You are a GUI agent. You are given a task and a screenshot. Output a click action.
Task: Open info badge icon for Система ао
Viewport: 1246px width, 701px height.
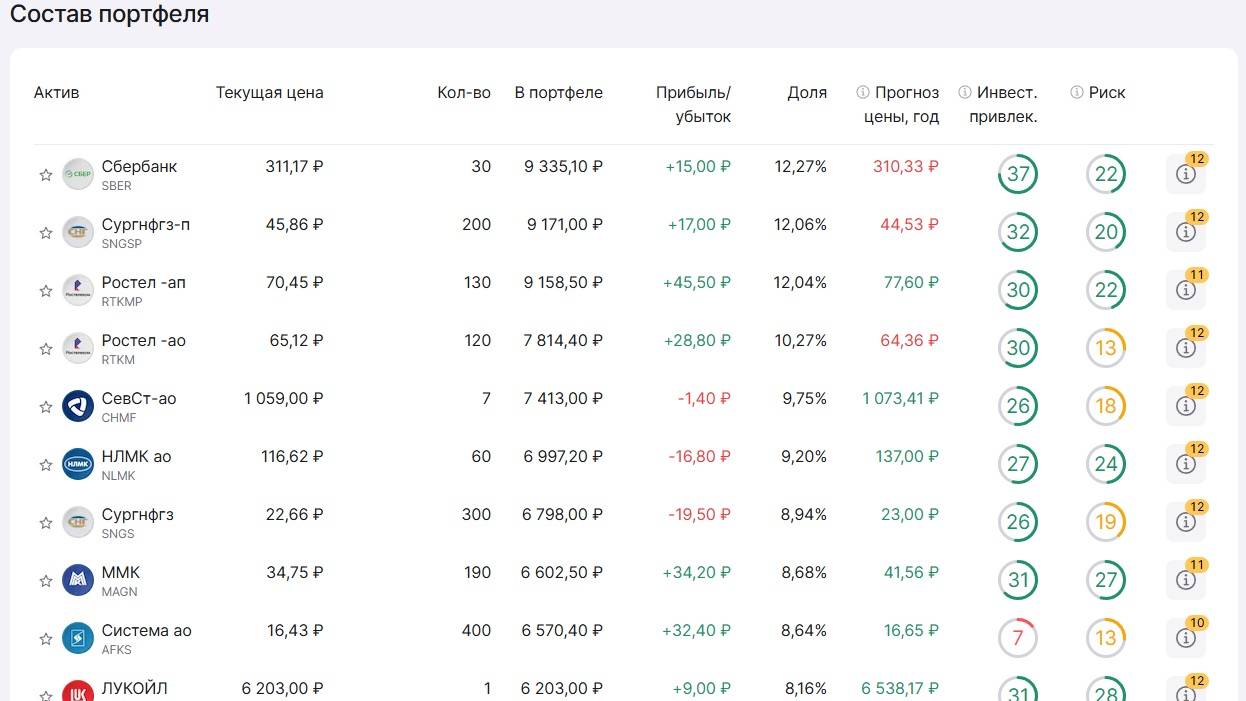(x=1186, y=638)
